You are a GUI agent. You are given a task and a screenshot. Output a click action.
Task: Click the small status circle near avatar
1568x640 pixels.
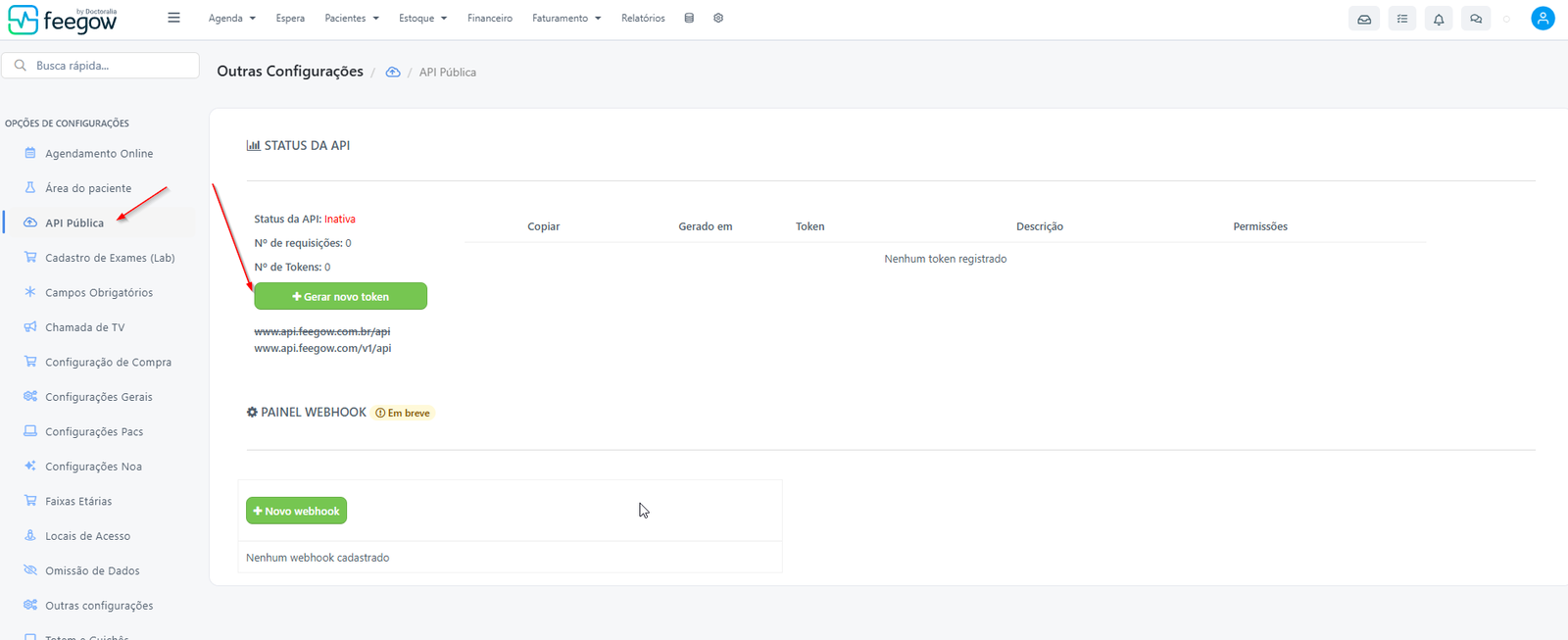pos(1507,19)
